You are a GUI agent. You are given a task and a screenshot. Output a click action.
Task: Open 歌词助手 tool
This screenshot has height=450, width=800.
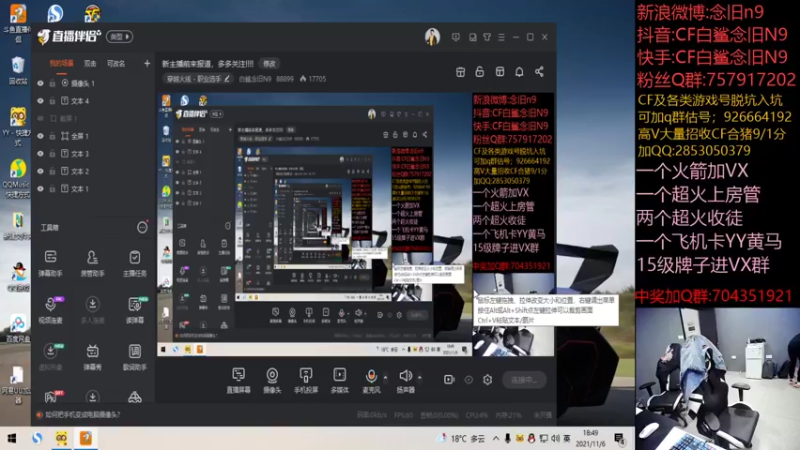tap(135, 357)
